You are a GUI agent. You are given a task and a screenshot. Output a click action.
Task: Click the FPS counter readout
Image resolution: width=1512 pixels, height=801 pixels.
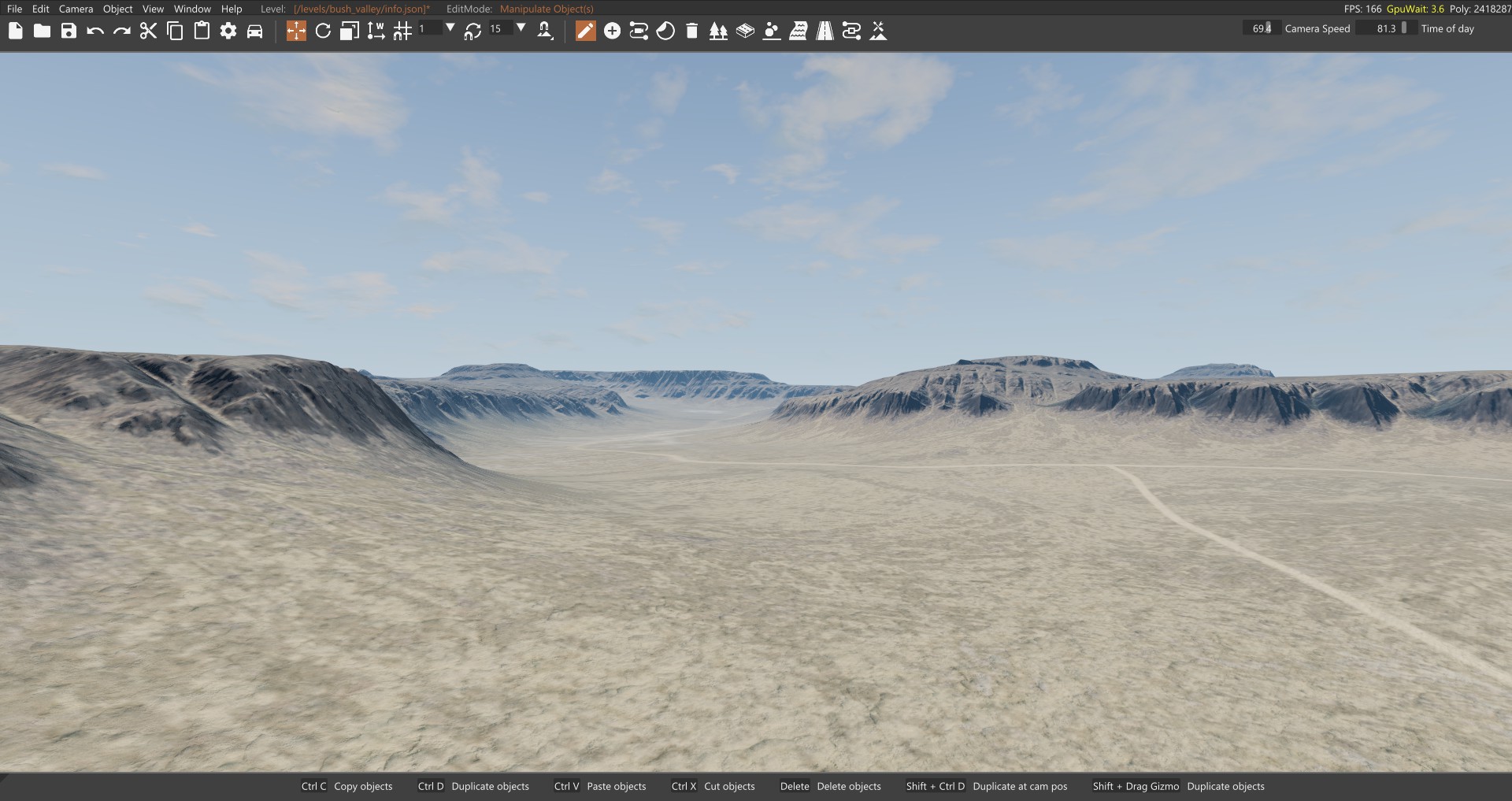[1362, 9]
